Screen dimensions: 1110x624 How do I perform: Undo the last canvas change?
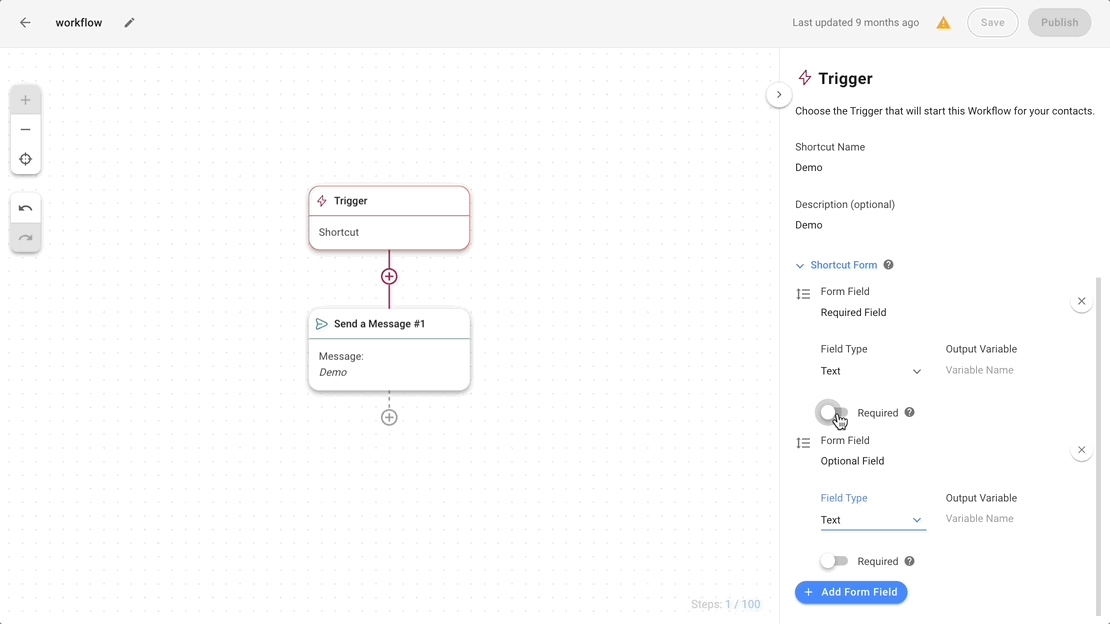(x=26, y=208)
